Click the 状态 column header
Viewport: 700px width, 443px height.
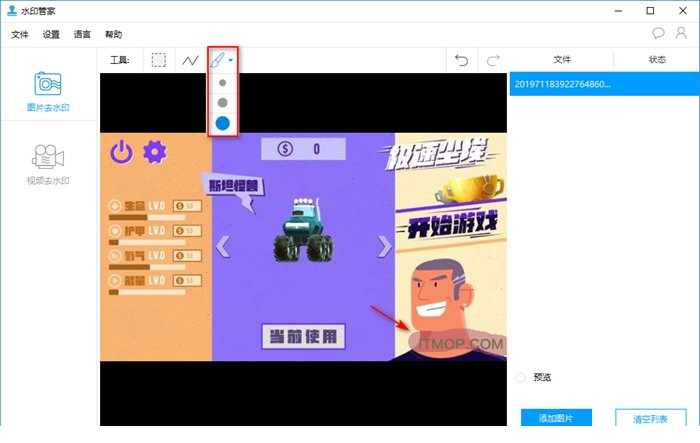pyautogui.click(x=657, y=59)
